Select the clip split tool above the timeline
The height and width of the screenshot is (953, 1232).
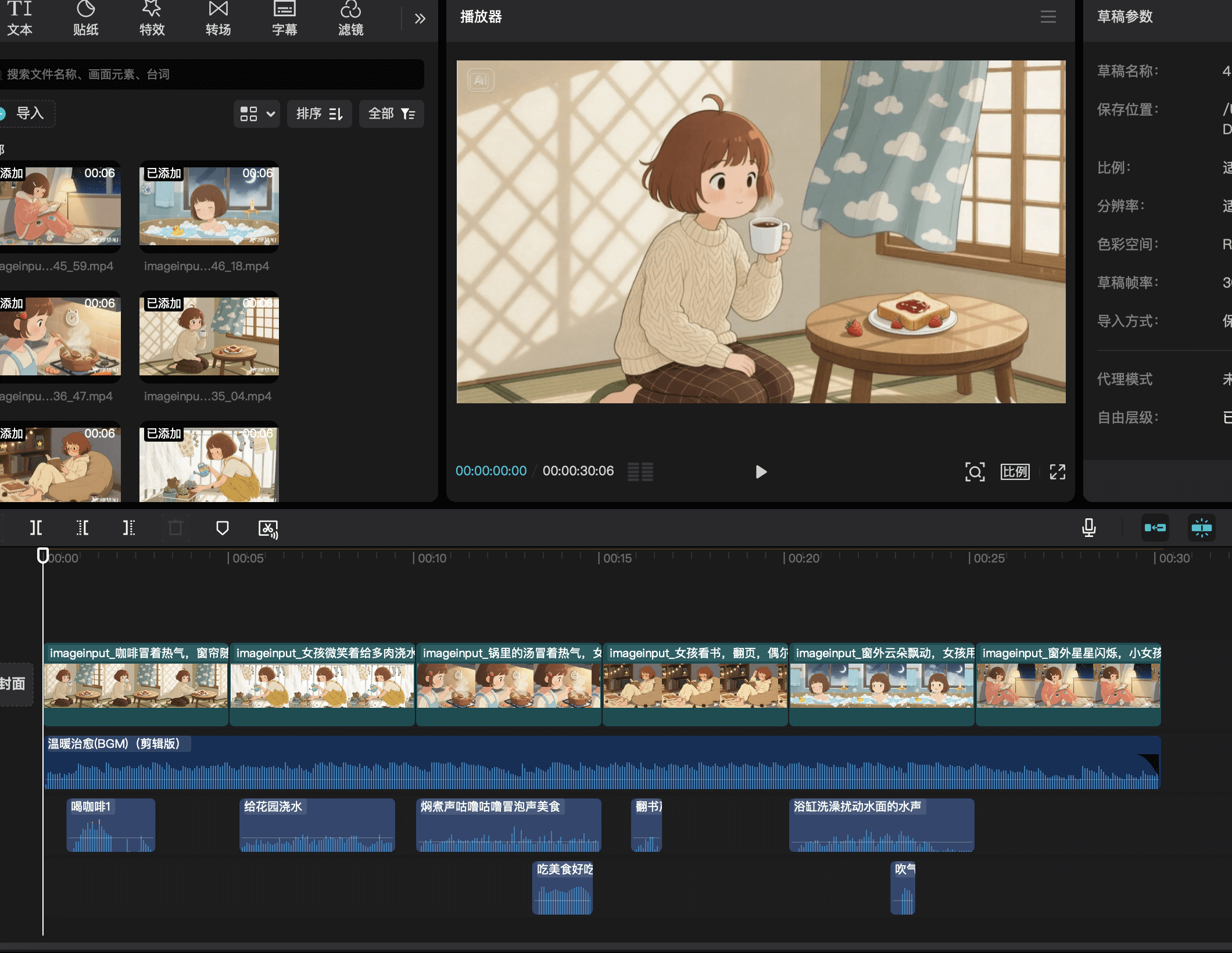[36, 528]
